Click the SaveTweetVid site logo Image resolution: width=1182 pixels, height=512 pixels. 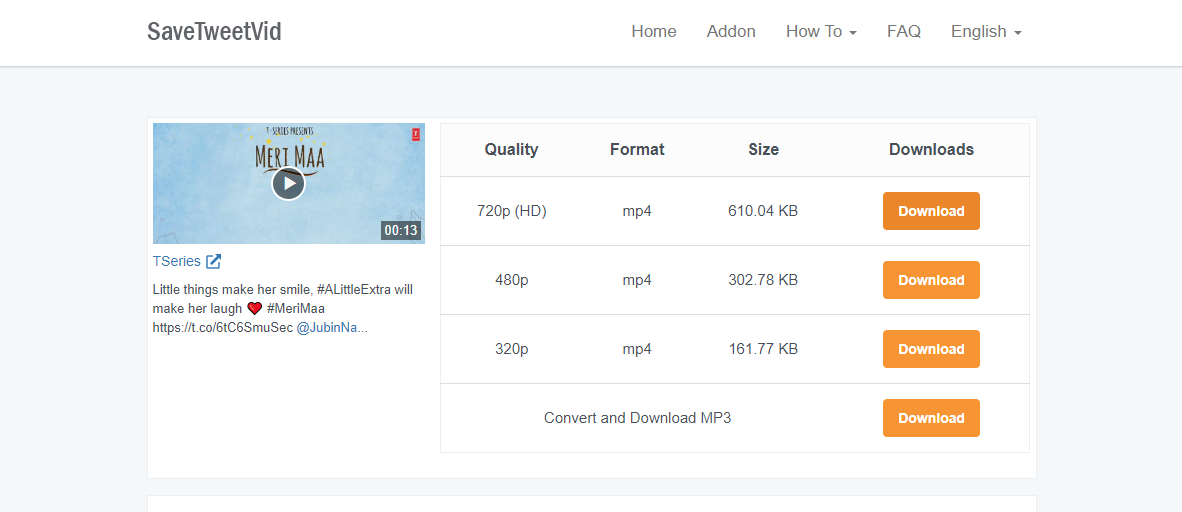214,32
